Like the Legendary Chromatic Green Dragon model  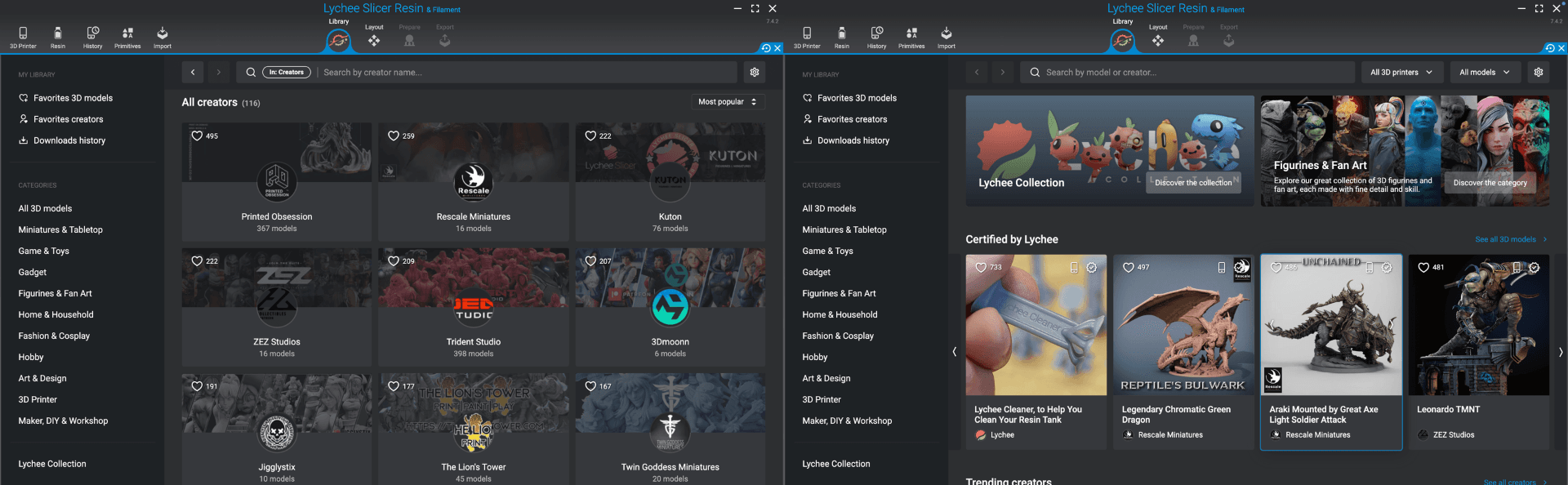point(1129,267)
